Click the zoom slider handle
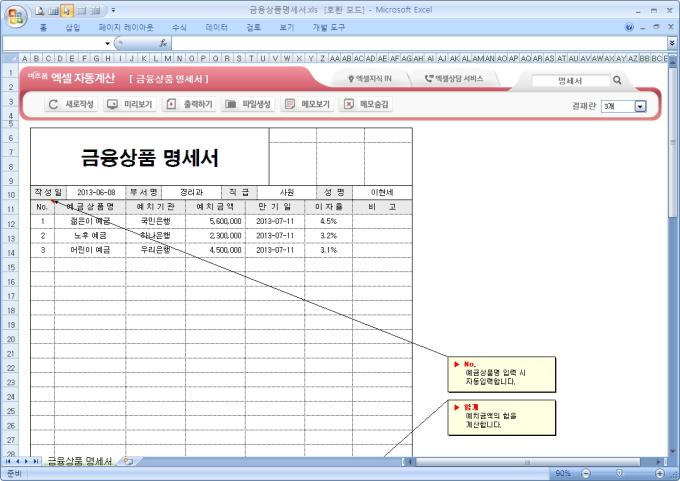 tap(620, 474)
